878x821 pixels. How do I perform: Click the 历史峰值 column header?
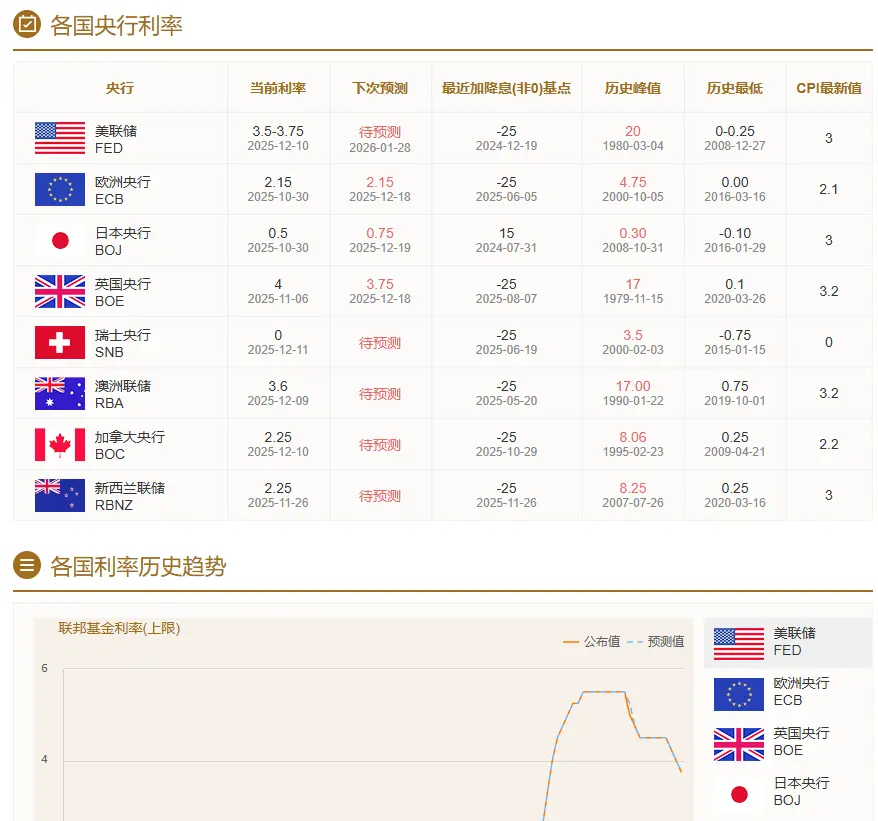click(633, 88)
